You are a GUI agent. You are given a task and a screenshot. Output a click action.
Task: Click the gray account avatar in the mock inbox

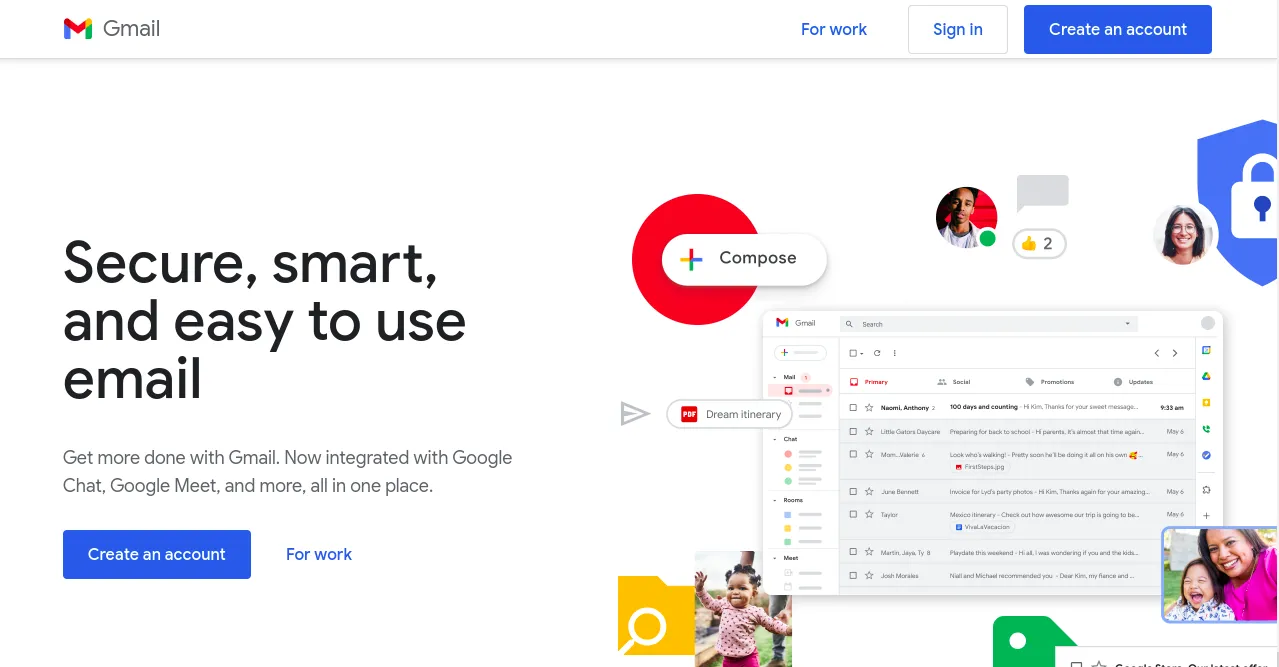pos(1208,323)
